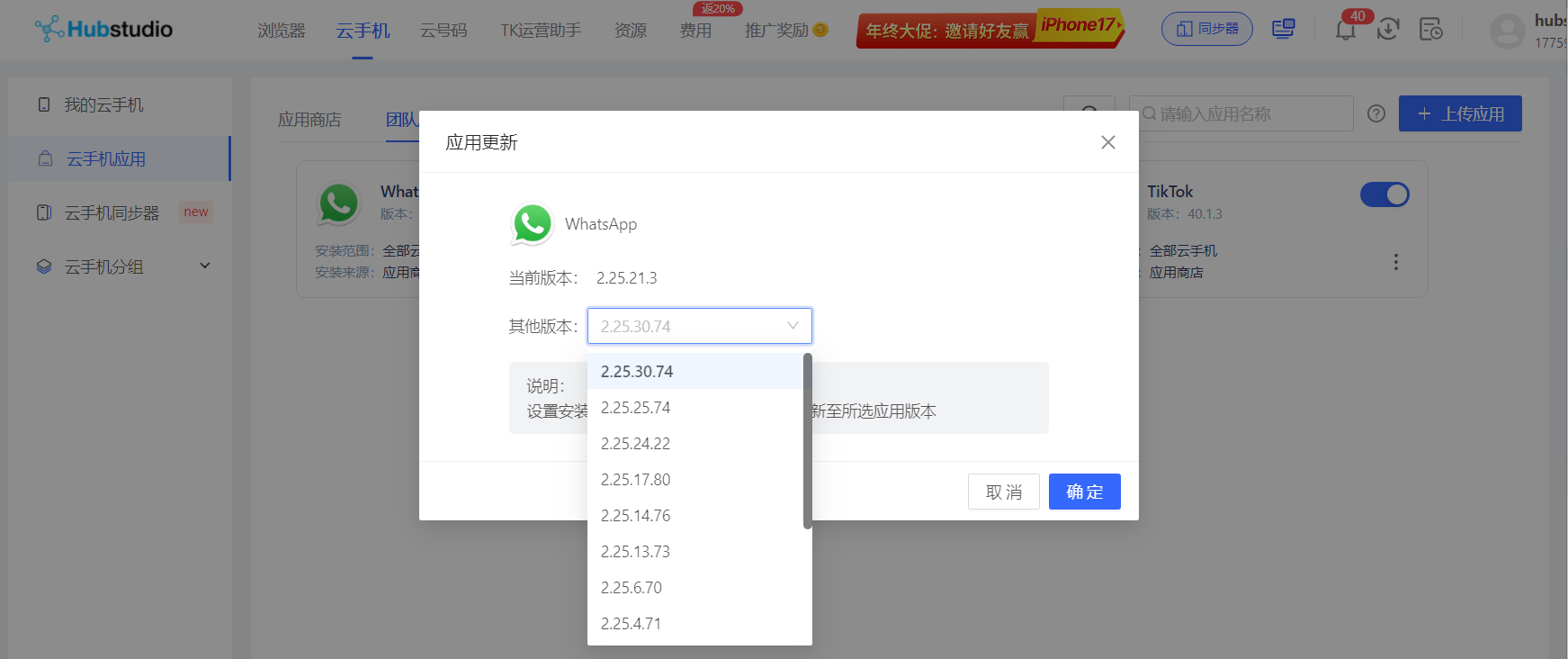
Task: Click the gold coin icon beside 推广奖励
Action: (820, 30)
